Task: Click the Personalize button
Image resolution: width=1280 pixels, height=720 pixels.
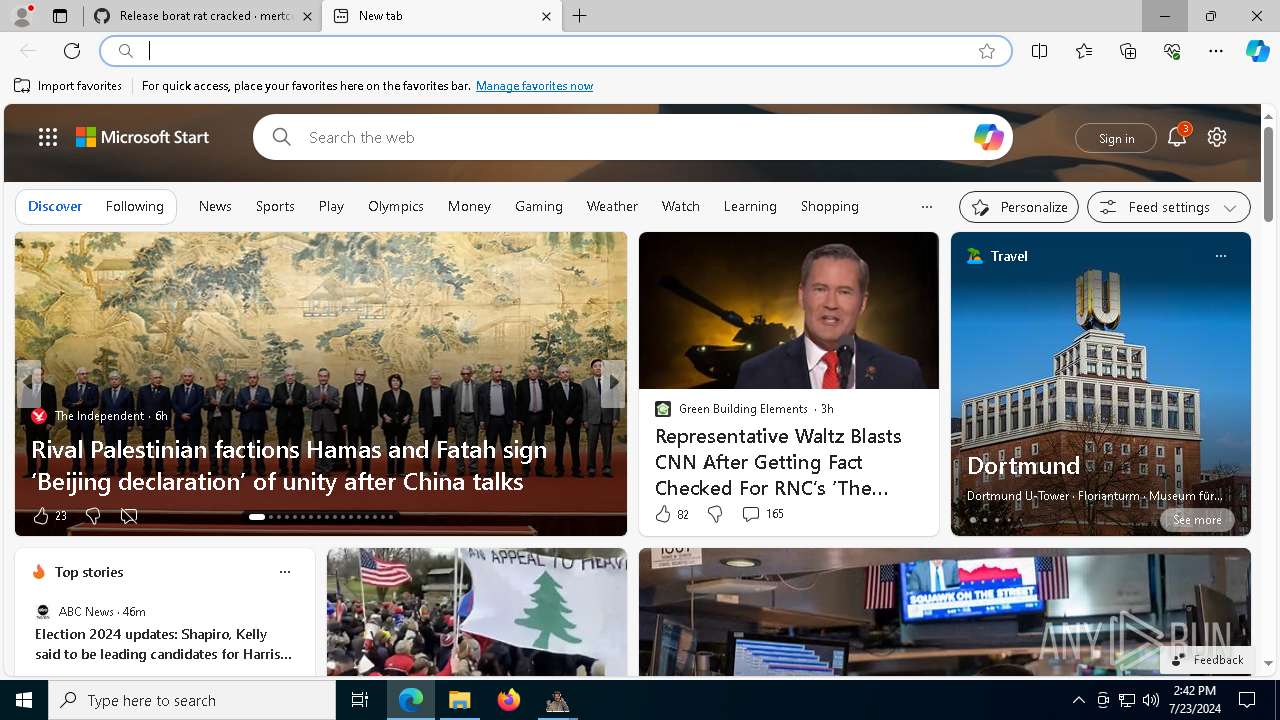Action: pyautogui.click(x=1019, y=207)
